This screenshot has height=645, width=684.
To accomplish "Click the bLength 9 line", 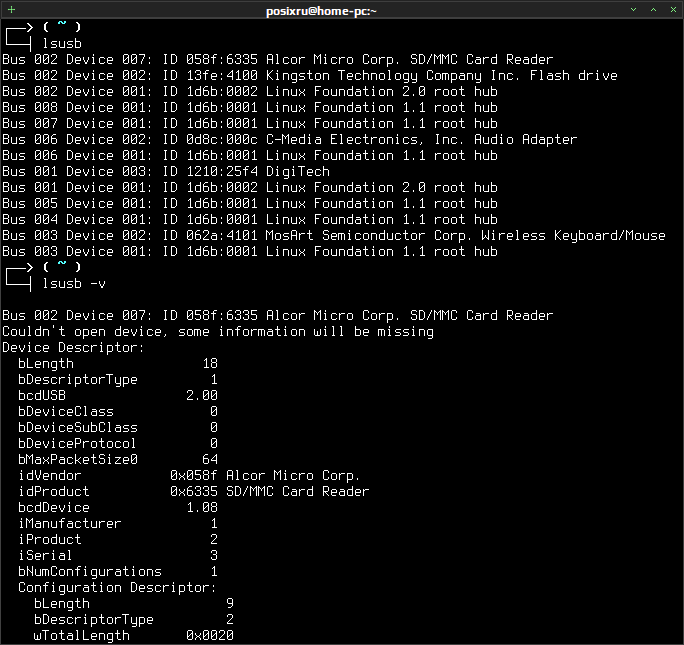I will coord(134,604).
